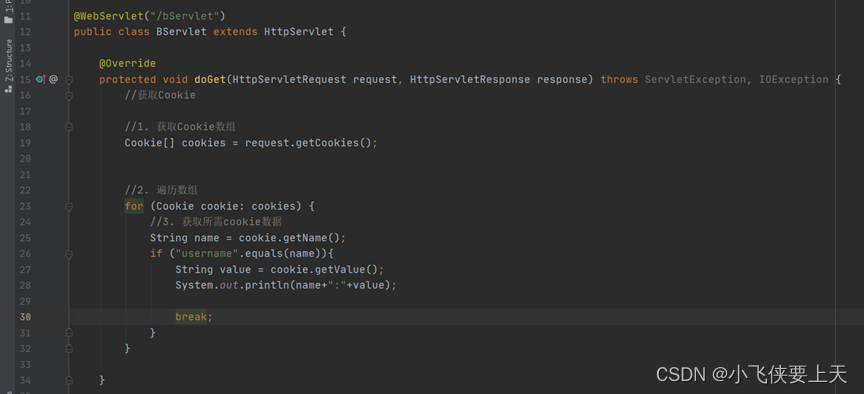Click the //3. 获取所需cookie数据 comment
Image resolution: width=864 pixels, height=394 pixels.
click(216, 222)
